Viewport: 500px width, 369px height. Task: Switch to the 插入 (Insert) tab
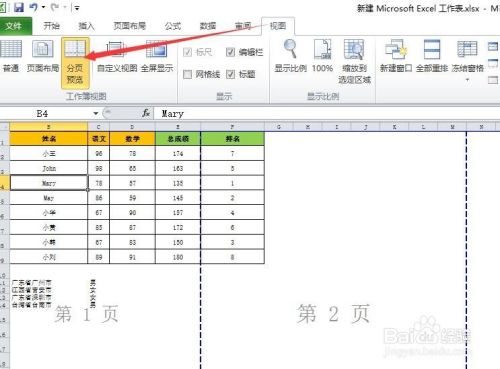pos(86,26)
